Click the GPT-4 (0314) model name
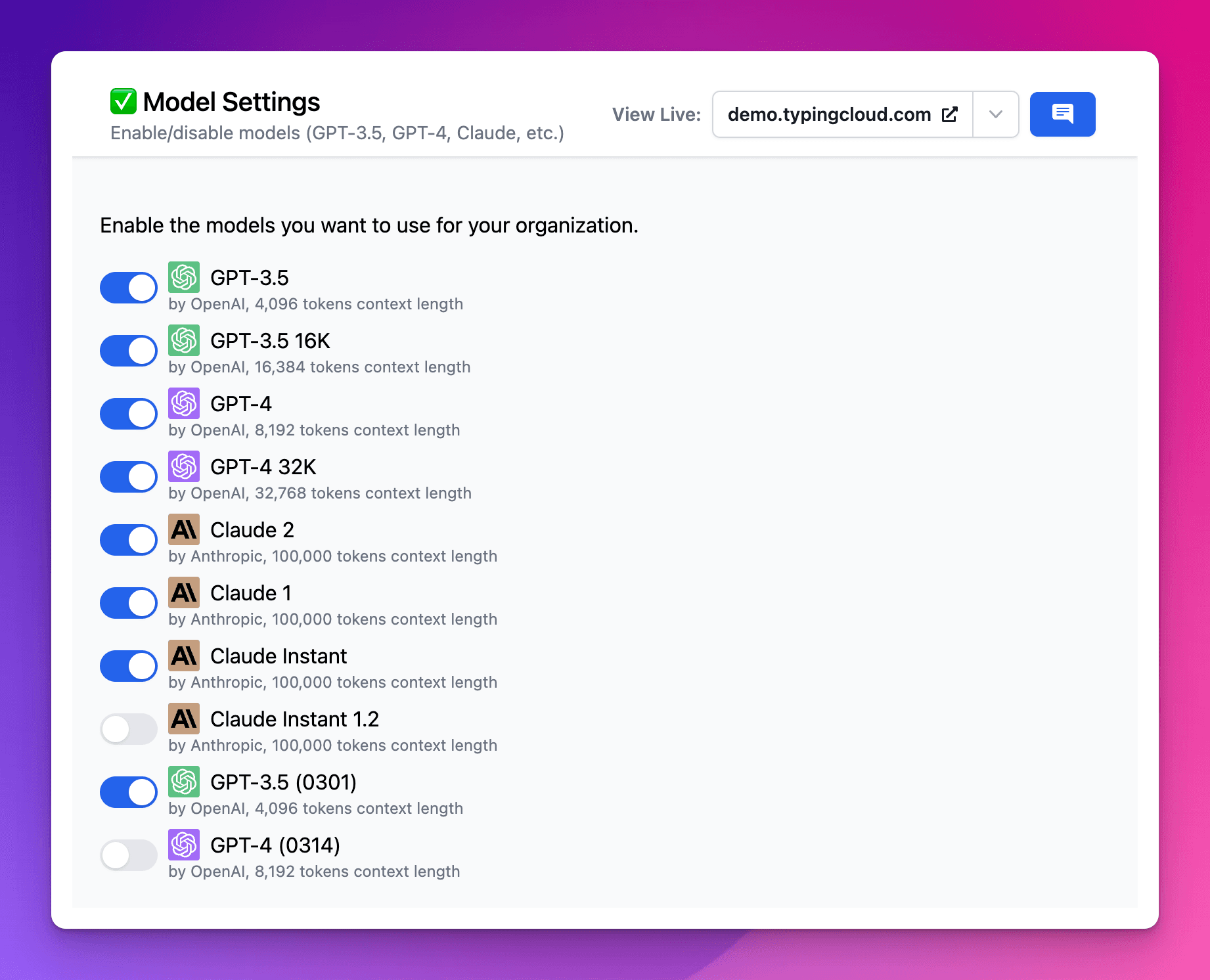This screenshot has height=980, width=1210. 275,845
